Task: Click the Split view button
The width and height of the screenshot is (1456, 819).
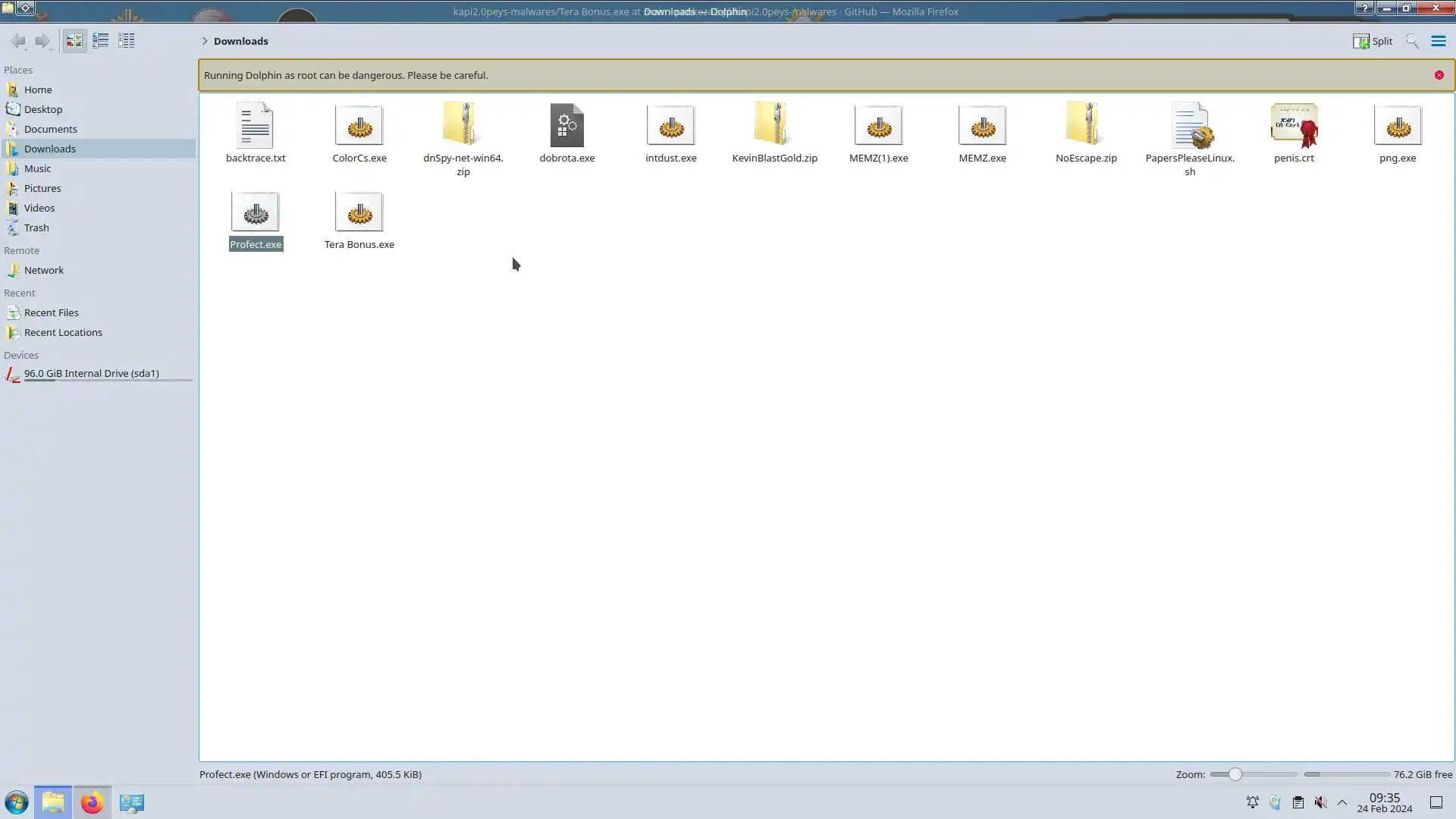Action: (x=1373, y=41)
